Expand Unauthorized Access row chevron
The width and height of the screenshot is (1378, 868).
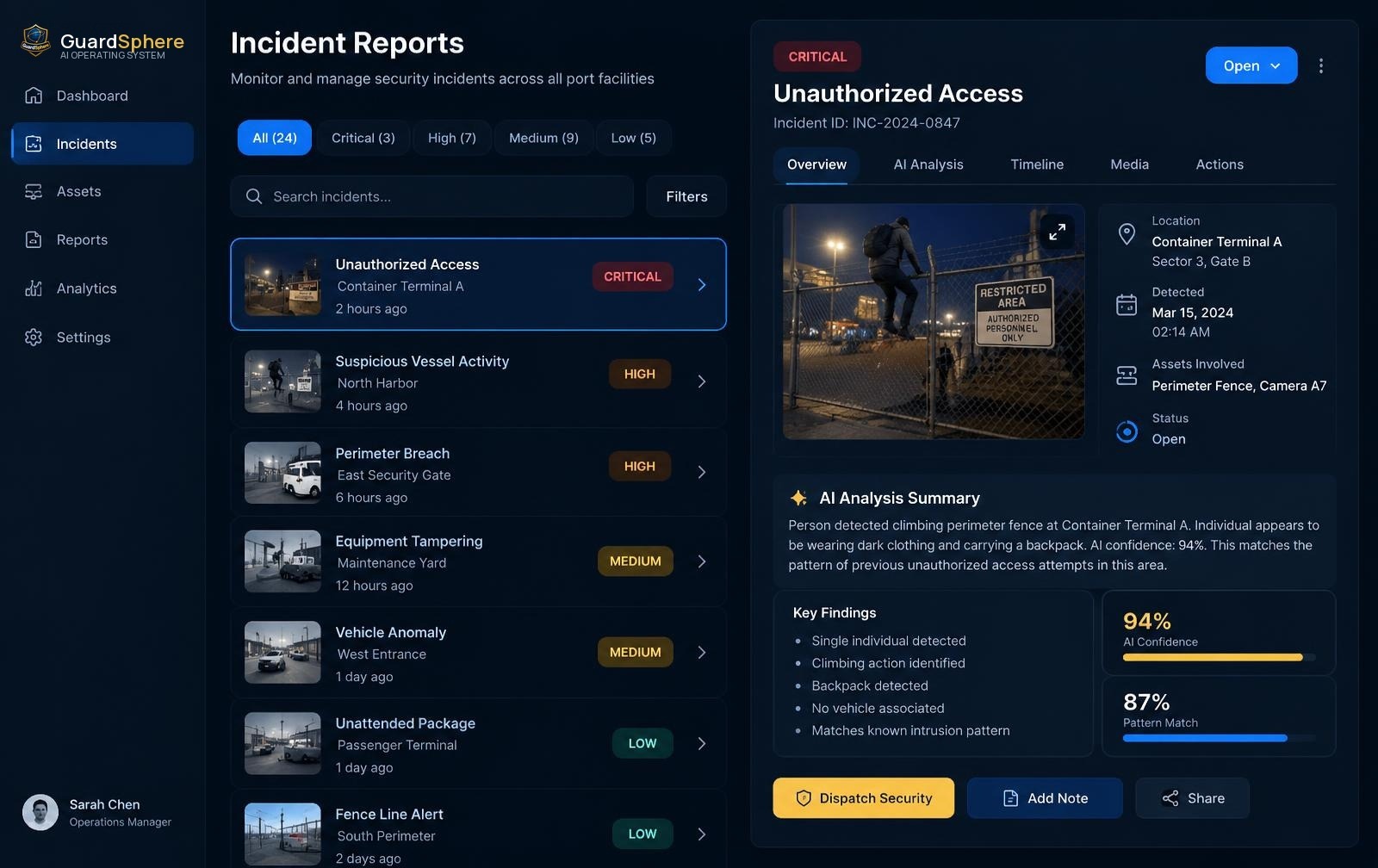(x=702, y=285)
